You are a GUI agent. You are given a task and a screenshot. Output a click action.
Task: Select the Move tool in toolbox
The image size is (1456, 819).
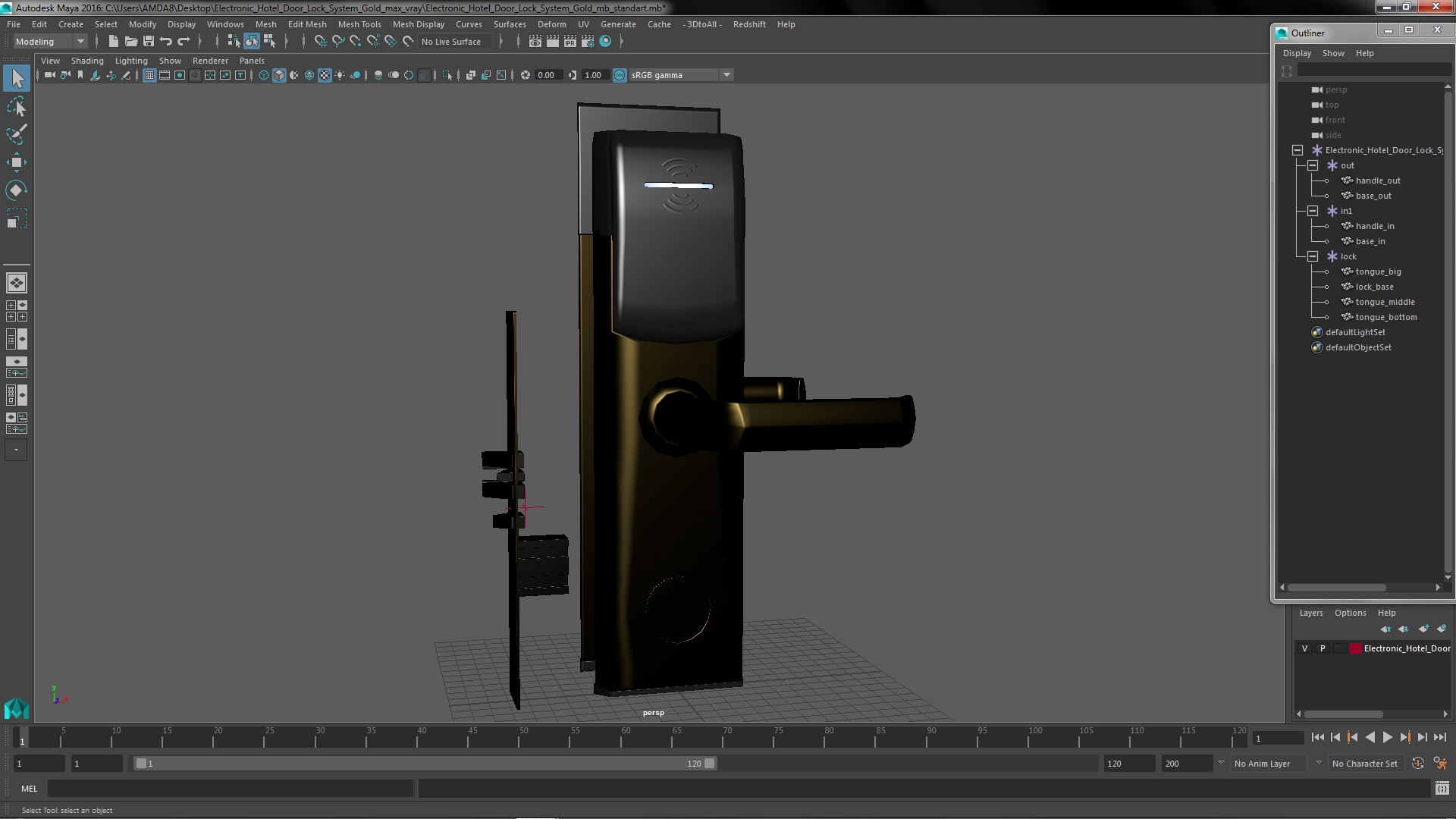point(16,162)
